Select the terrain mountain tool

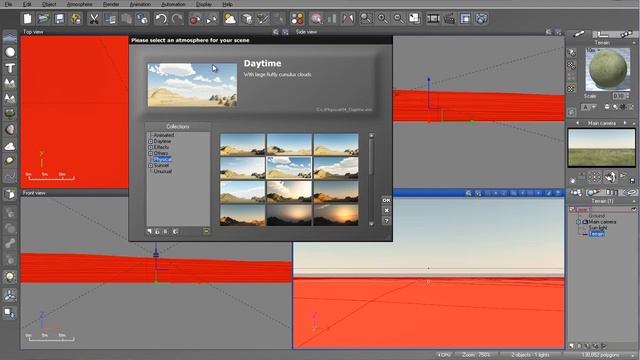point(10,83)
